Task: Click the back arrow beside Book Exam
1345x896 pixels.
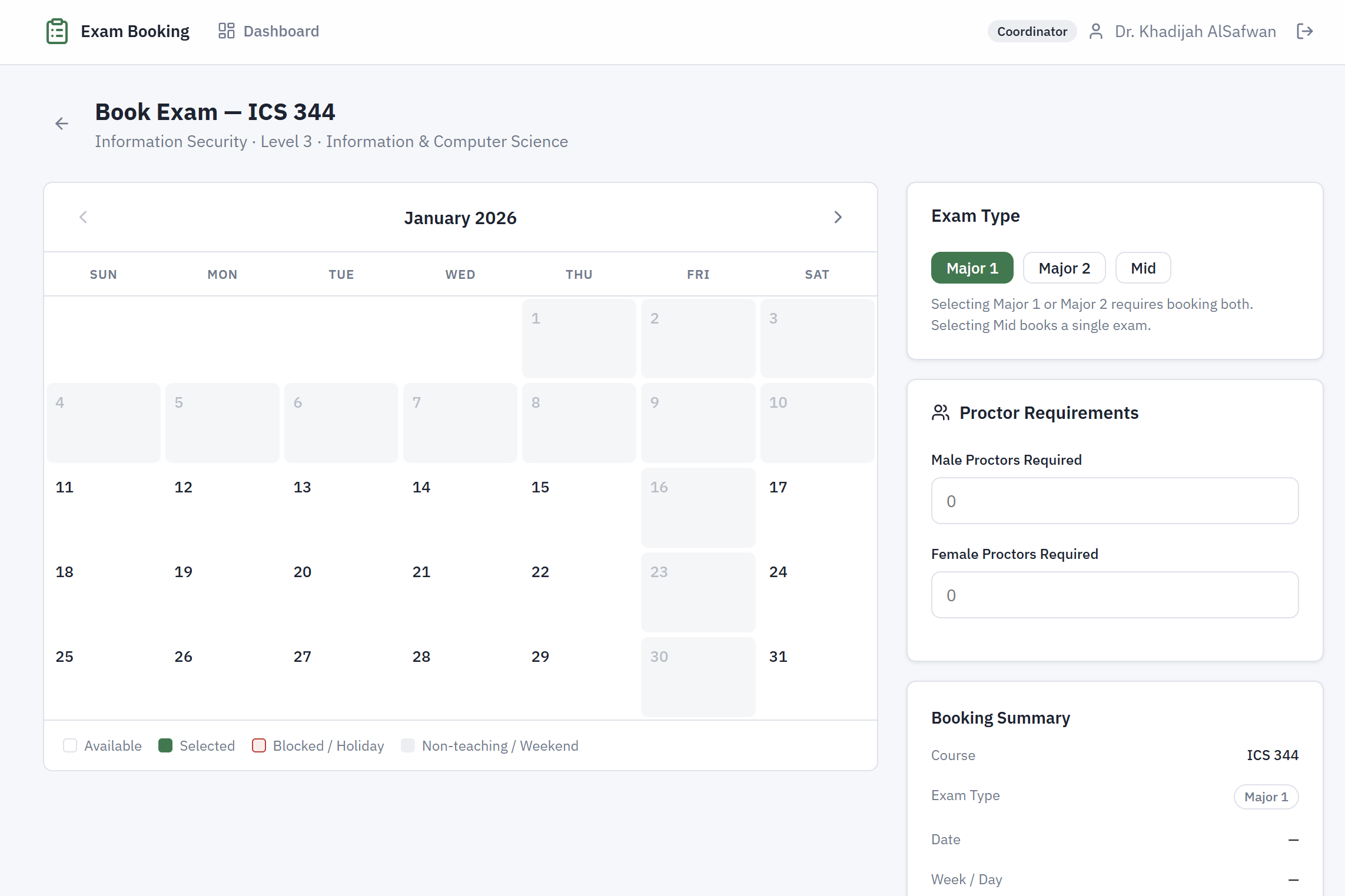Action: (x=62, y=123)
